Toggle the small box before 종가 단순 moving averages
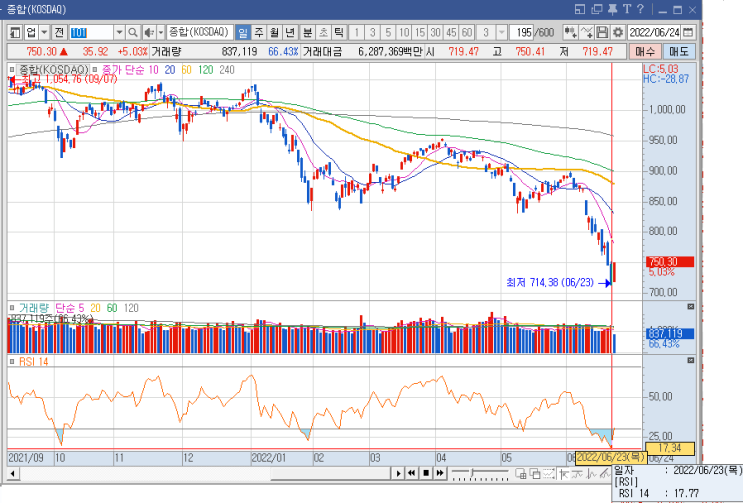 click(x=94, y=70)
